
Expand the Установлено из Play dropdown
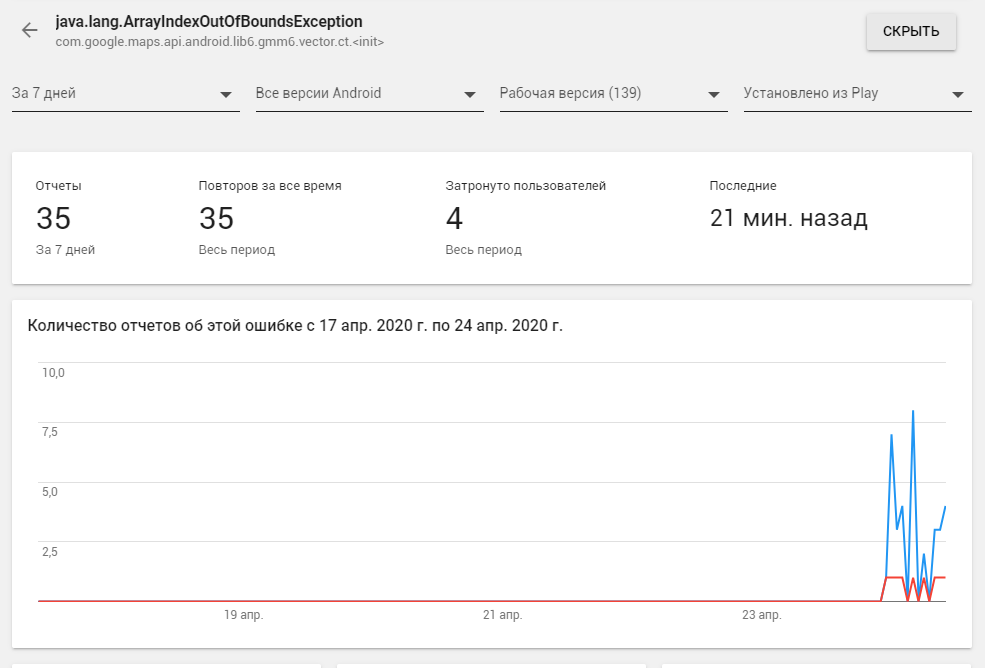857,94
